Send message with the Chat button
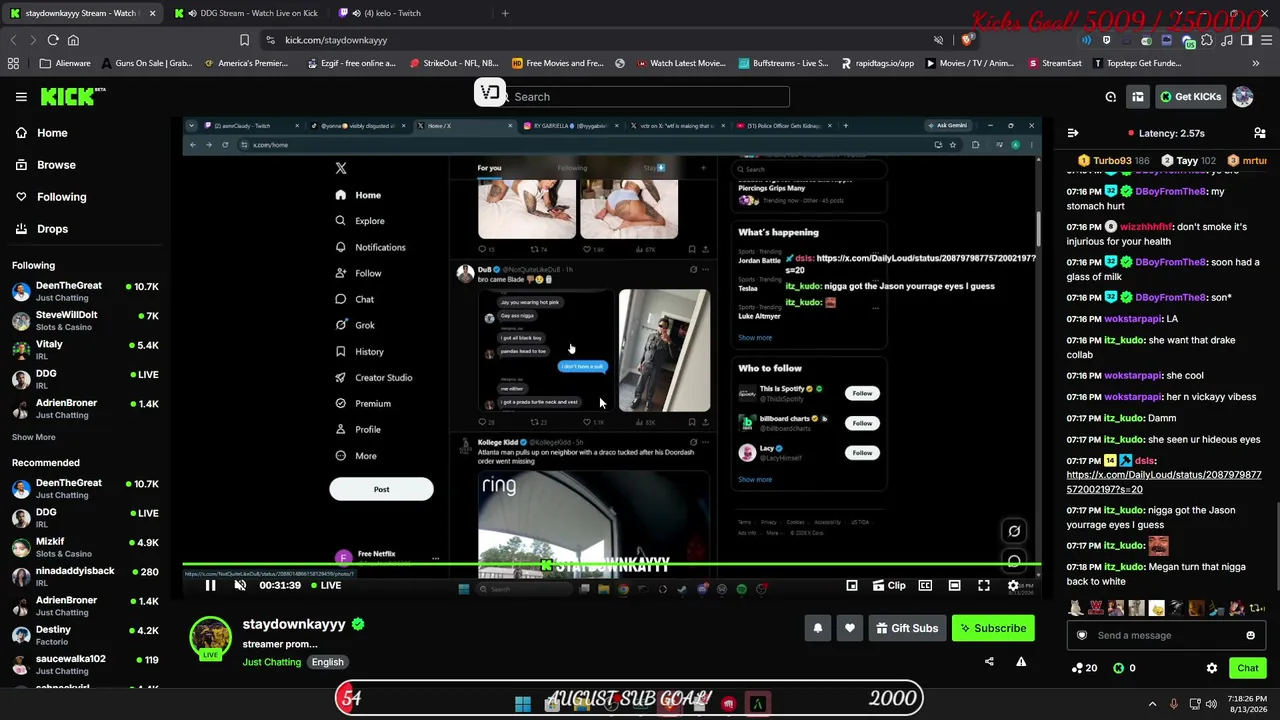Viewport: 1280px width, 720px height. (x=1247, y=668)
